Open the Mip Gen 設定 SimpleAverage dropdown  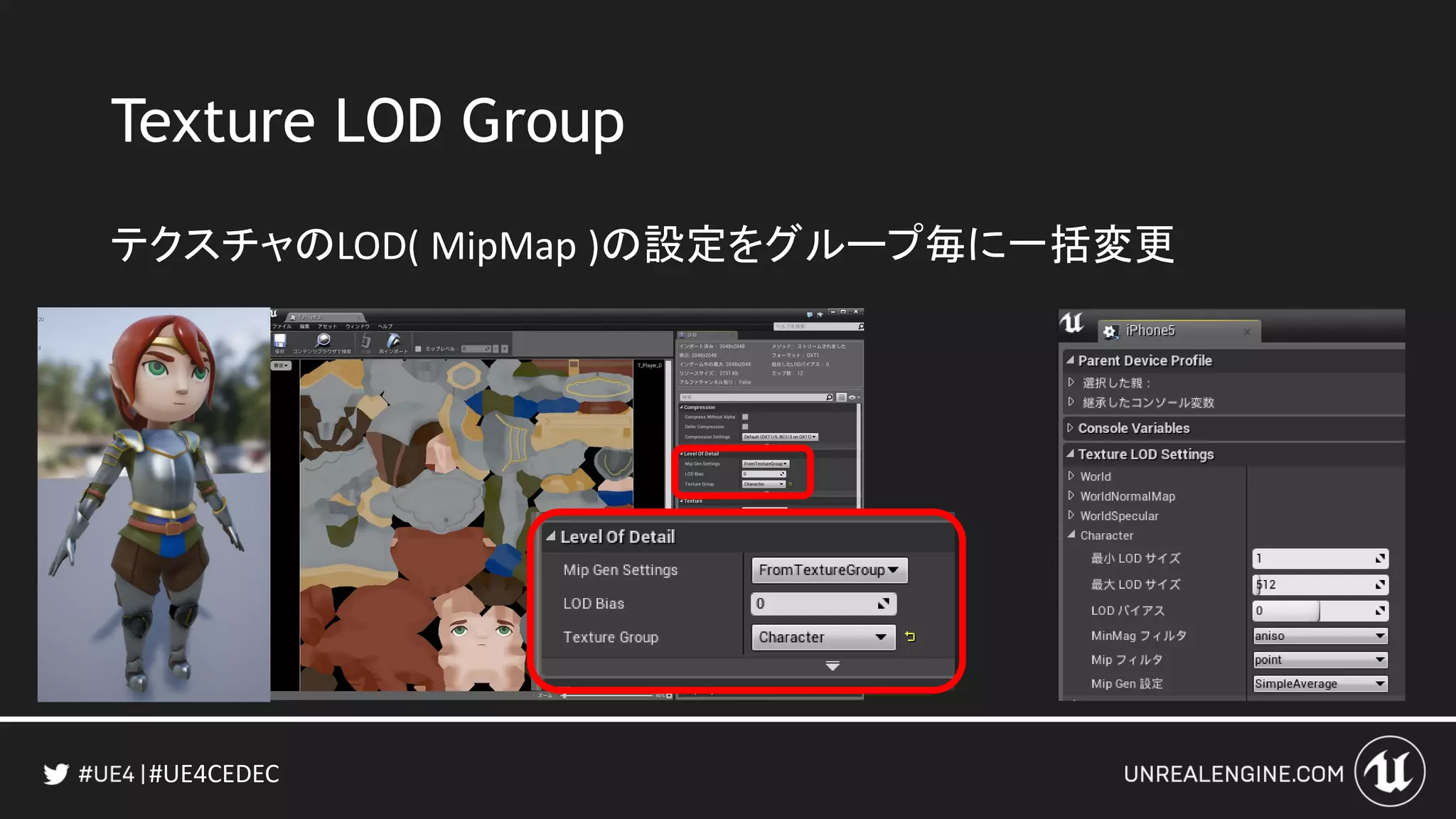1320,684
